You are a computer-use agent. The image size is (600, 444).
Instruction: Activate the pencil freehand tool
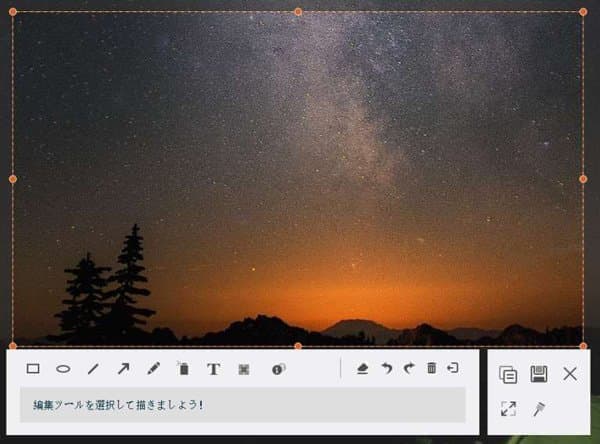click(153, 369)
